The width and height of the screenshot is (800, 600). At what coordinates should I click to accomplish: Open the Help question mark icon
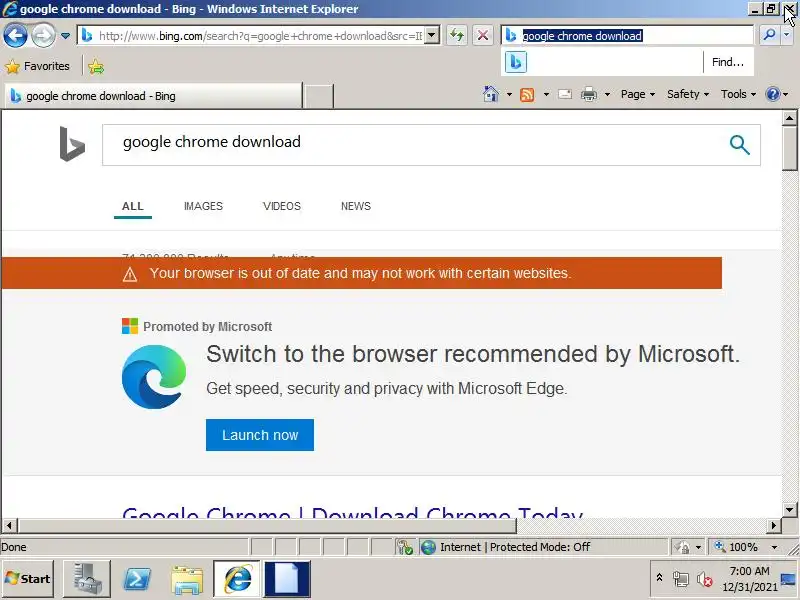click(773, 94)
